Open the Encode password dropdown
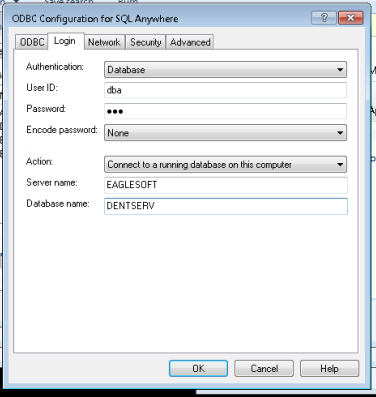 click(340, 133)
